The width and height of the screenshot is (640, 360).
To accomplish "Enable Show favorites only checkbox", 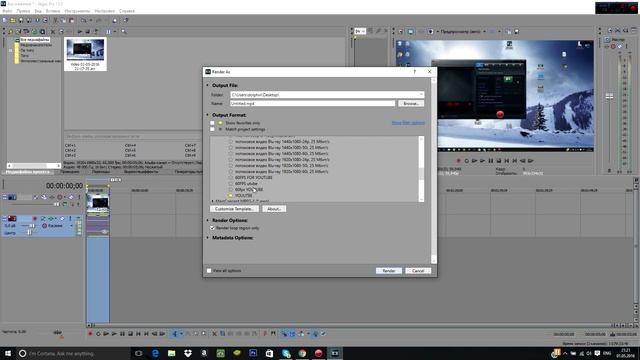I will 212,123.
